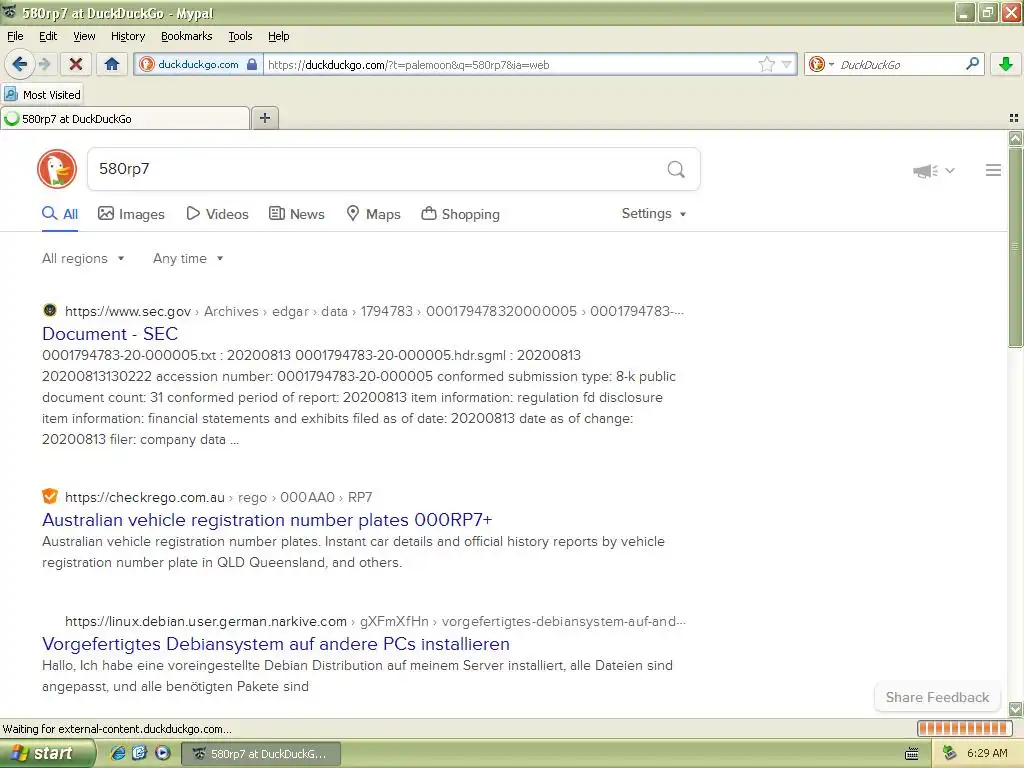This screenshot has height=768, width=1024.
Task: Click the sec.gov result favicon
Action: tap(50, 310)
